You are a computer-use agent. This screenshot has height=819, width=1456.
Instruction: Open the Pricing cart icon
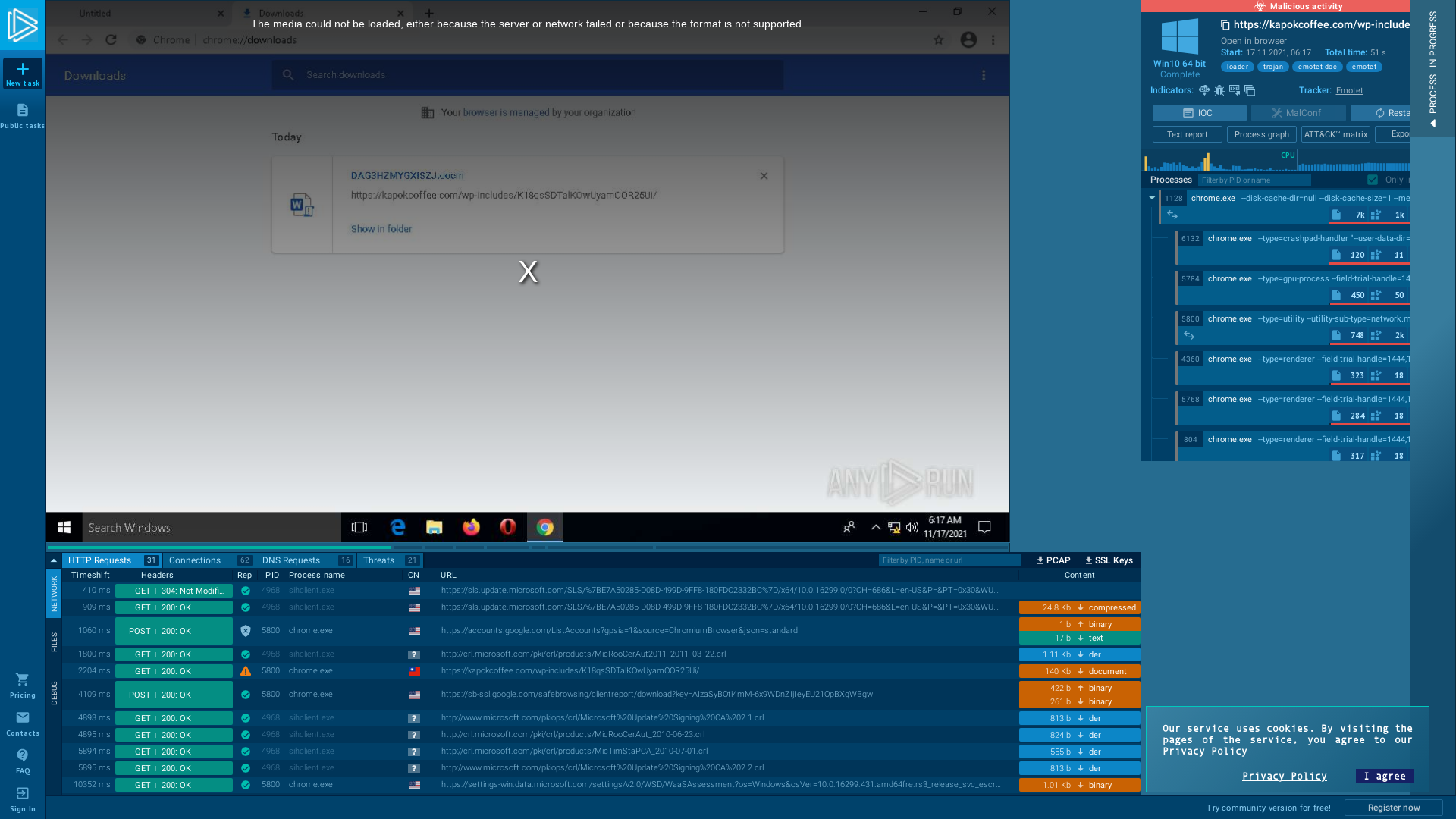coord(23,679)
